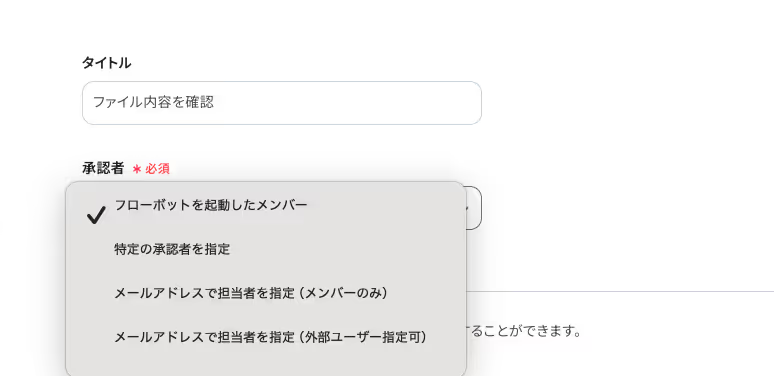Click the 承認者 field label
The height and width of the screenshot is (376, 774).
click(x=103, y=168)
